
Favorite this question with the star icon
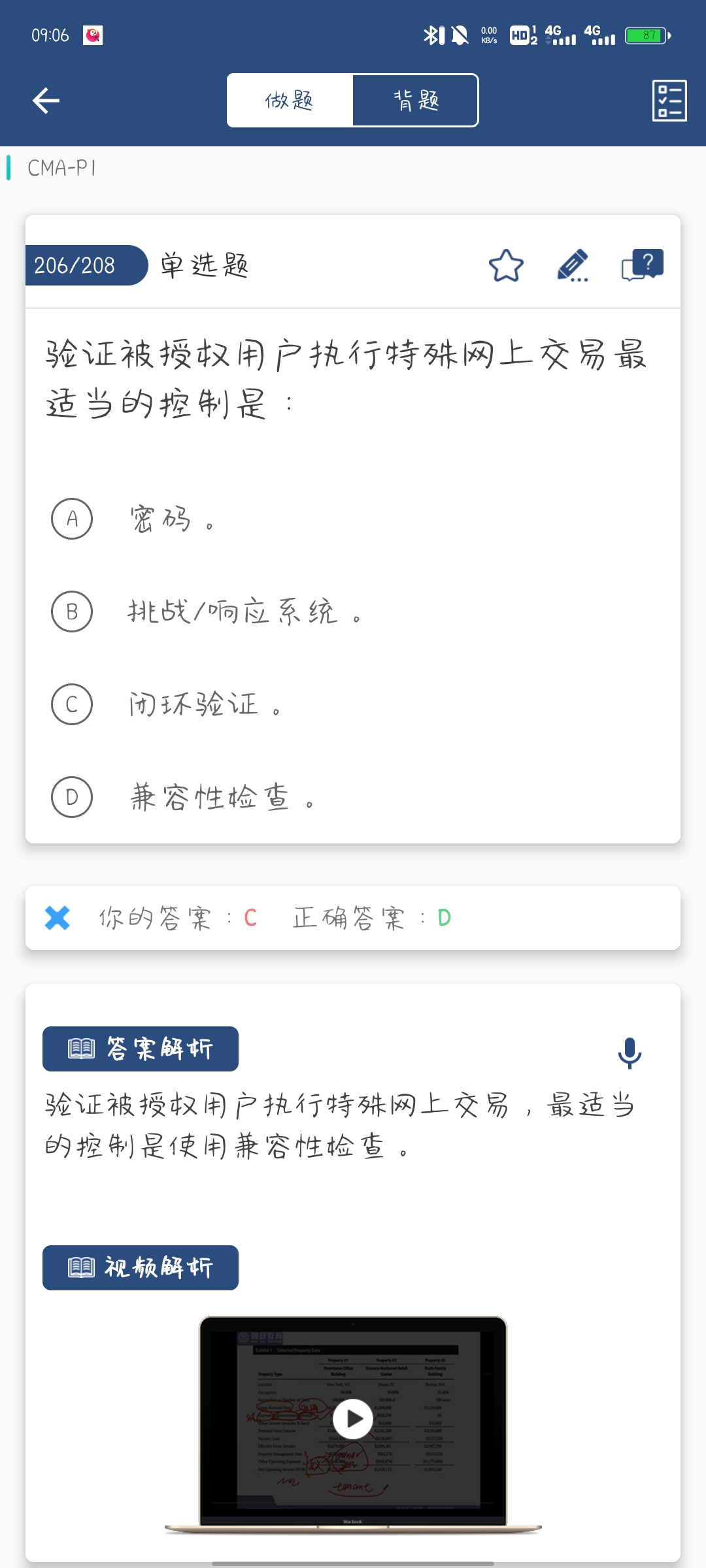coord(506,265)
